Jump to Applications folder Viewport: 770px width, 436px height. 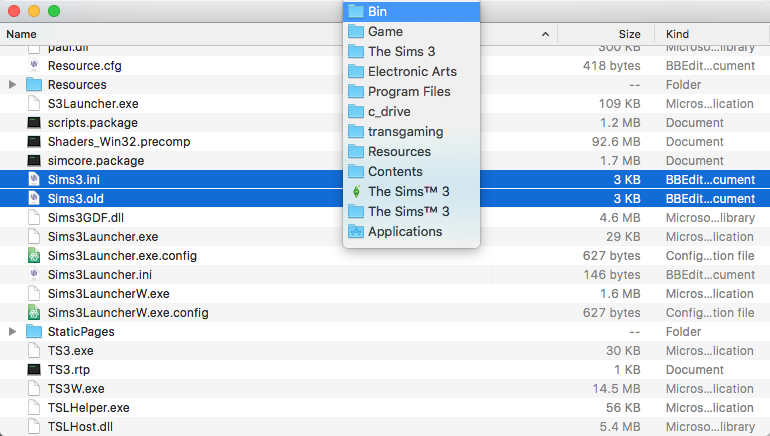(x=411, y=232)
